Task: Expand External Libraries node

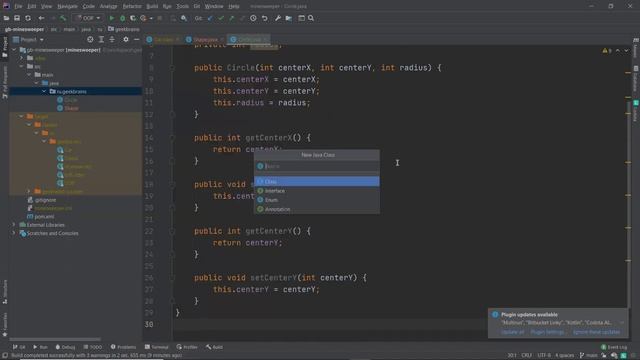Action: [14, 225]
